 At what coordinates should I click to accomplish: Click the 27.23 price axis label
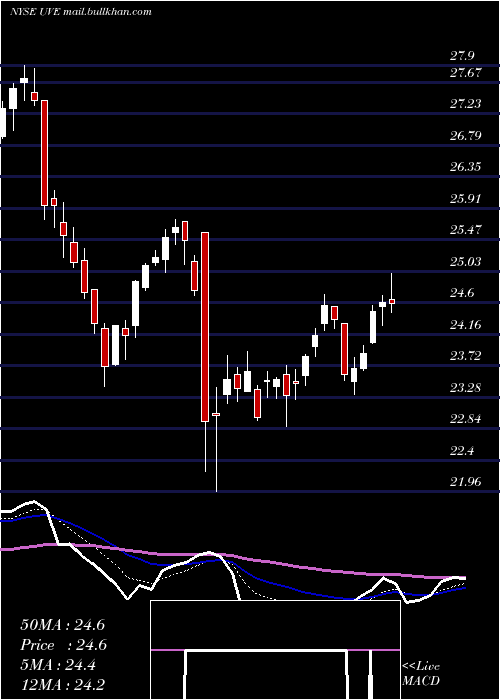pos(466,104)
